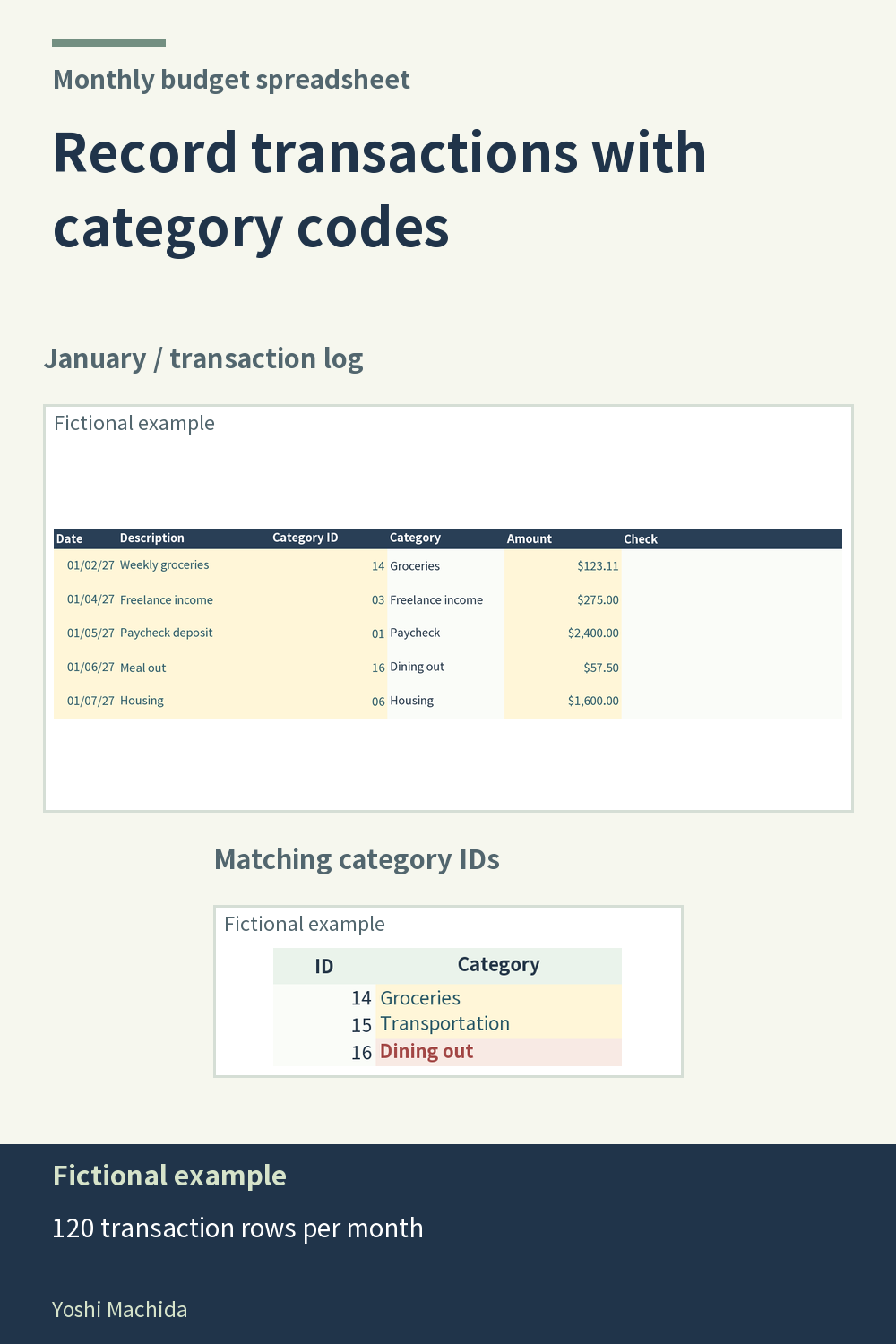Click the 'Monthly budget spreadsheet' subtitle
The image size is (896, 1344).
231,80
